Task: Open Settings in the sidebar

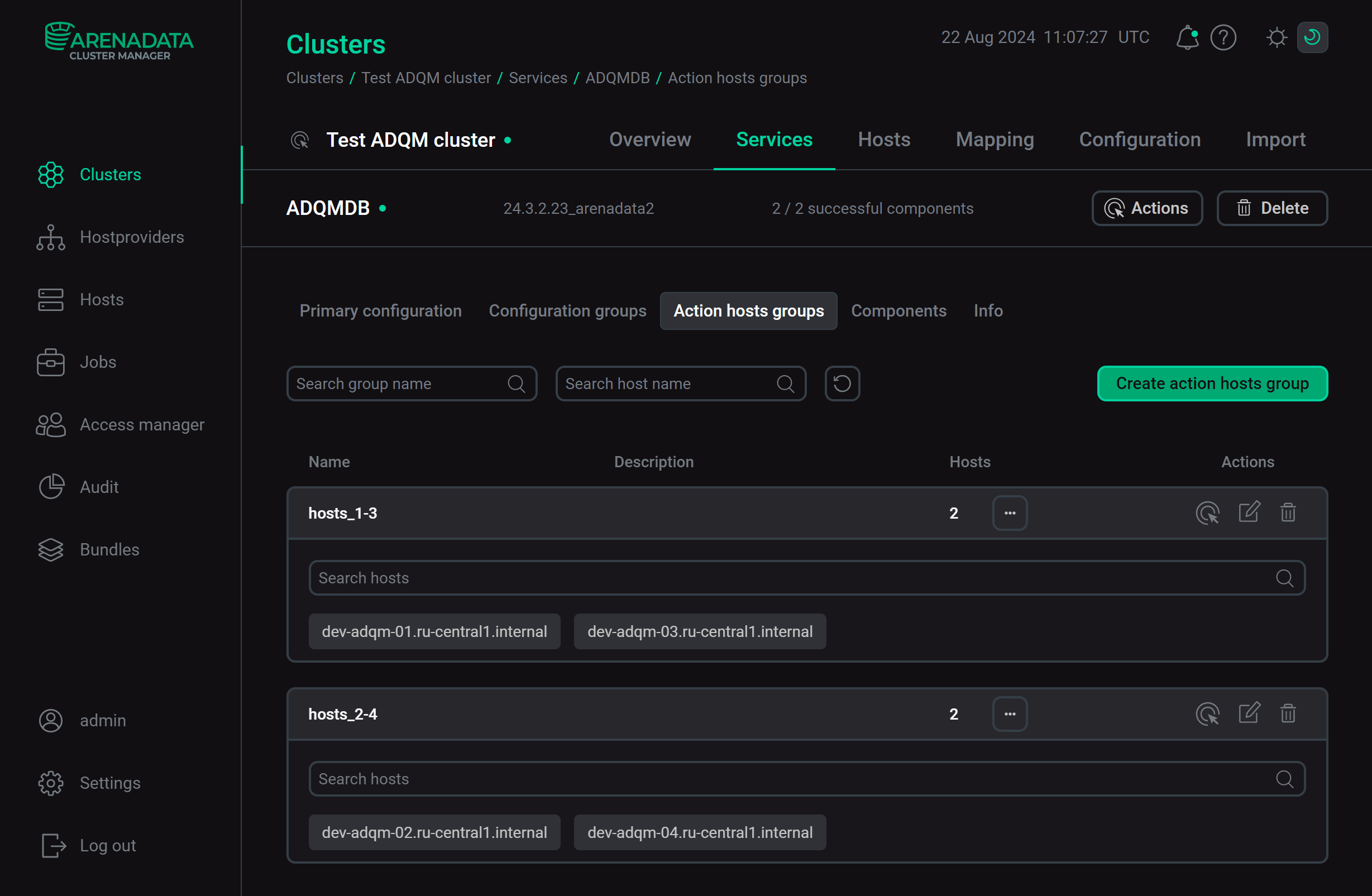Action: pos(89,783)
